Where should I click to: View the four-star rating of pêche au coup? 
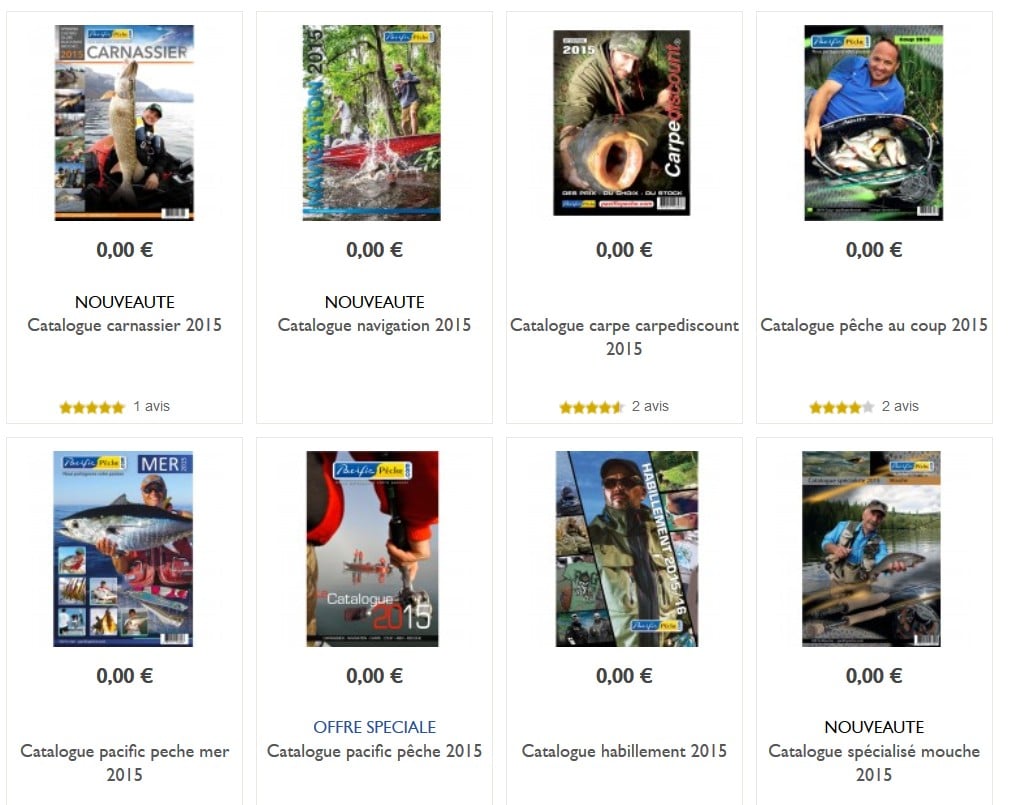[842, 407]
